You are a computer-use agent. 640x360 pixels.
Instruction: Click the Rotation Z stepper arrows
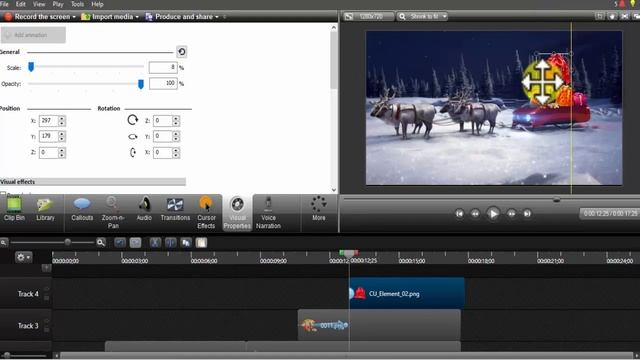point(176,121)
